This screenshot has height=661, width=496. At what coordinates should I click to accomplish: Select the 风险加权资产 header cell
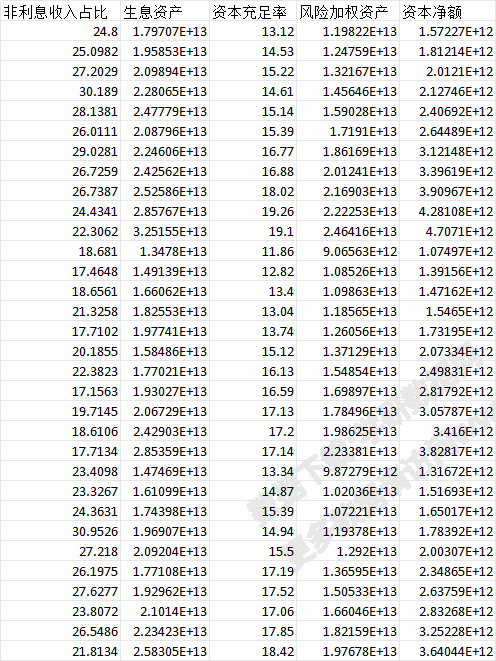348,12
